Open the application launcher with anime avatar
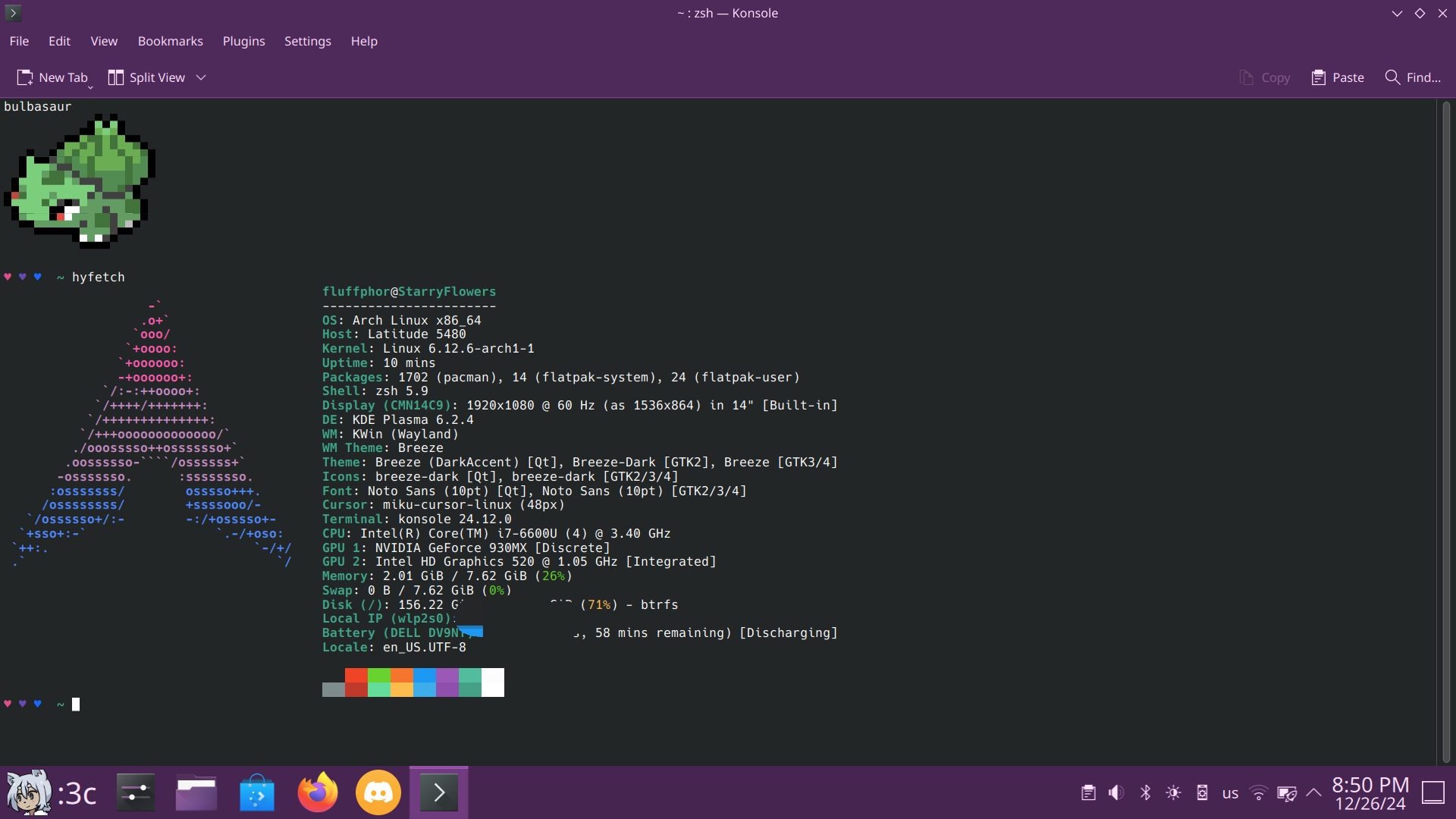The width and height of the screenshot is (1456, 819). 51,792
